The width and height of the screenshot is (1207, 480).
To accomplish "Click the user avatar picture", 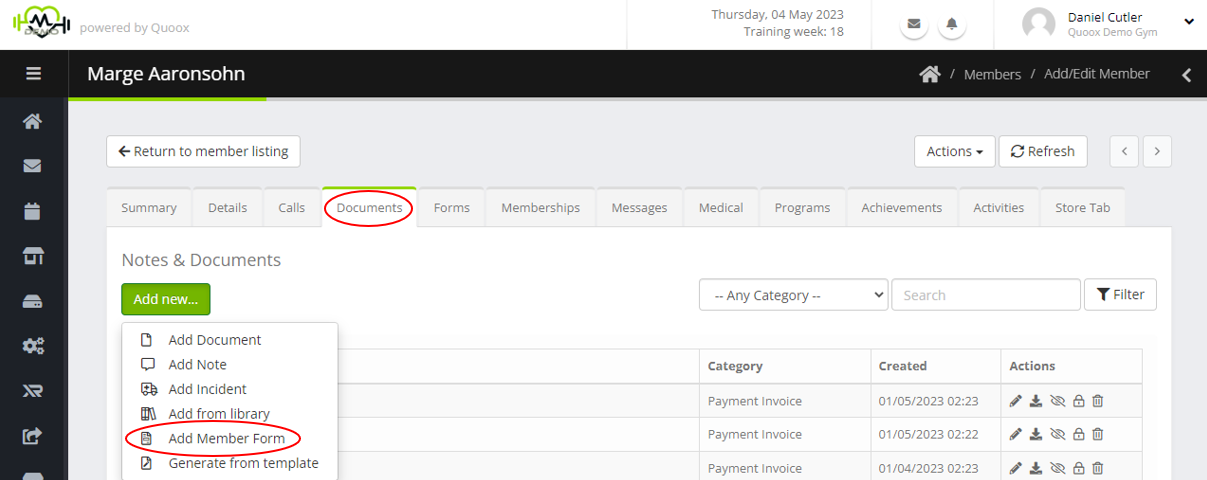I will coord(1039,24).
